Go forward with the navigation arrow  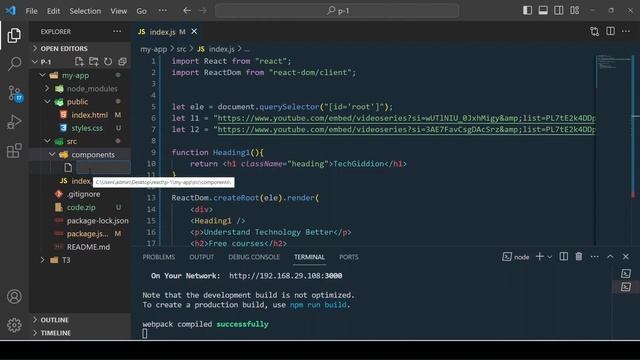[203, 11]
